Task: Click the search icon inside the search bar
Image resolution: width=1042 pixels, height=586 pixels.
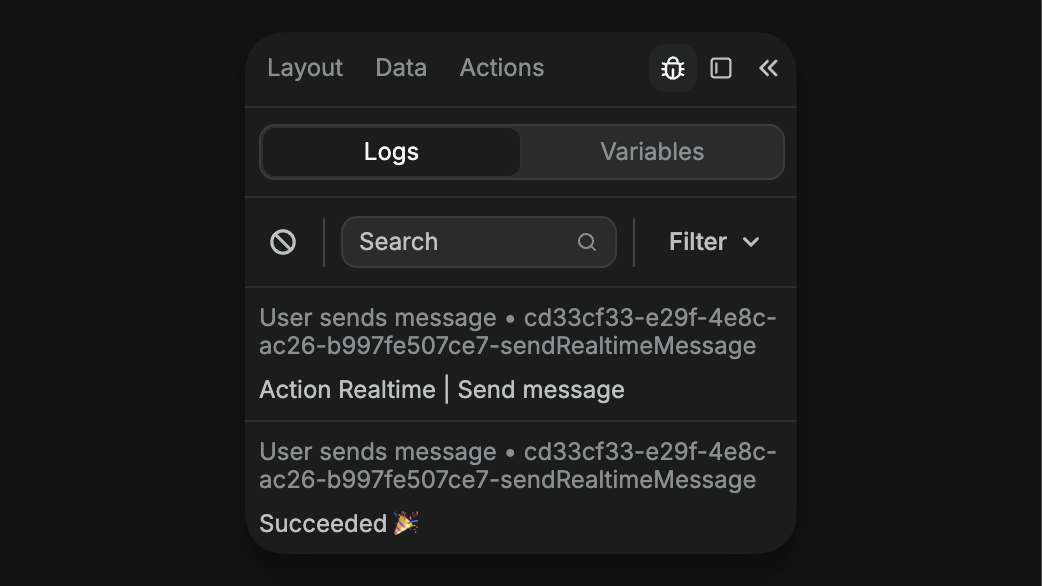Action: (586, 242)
